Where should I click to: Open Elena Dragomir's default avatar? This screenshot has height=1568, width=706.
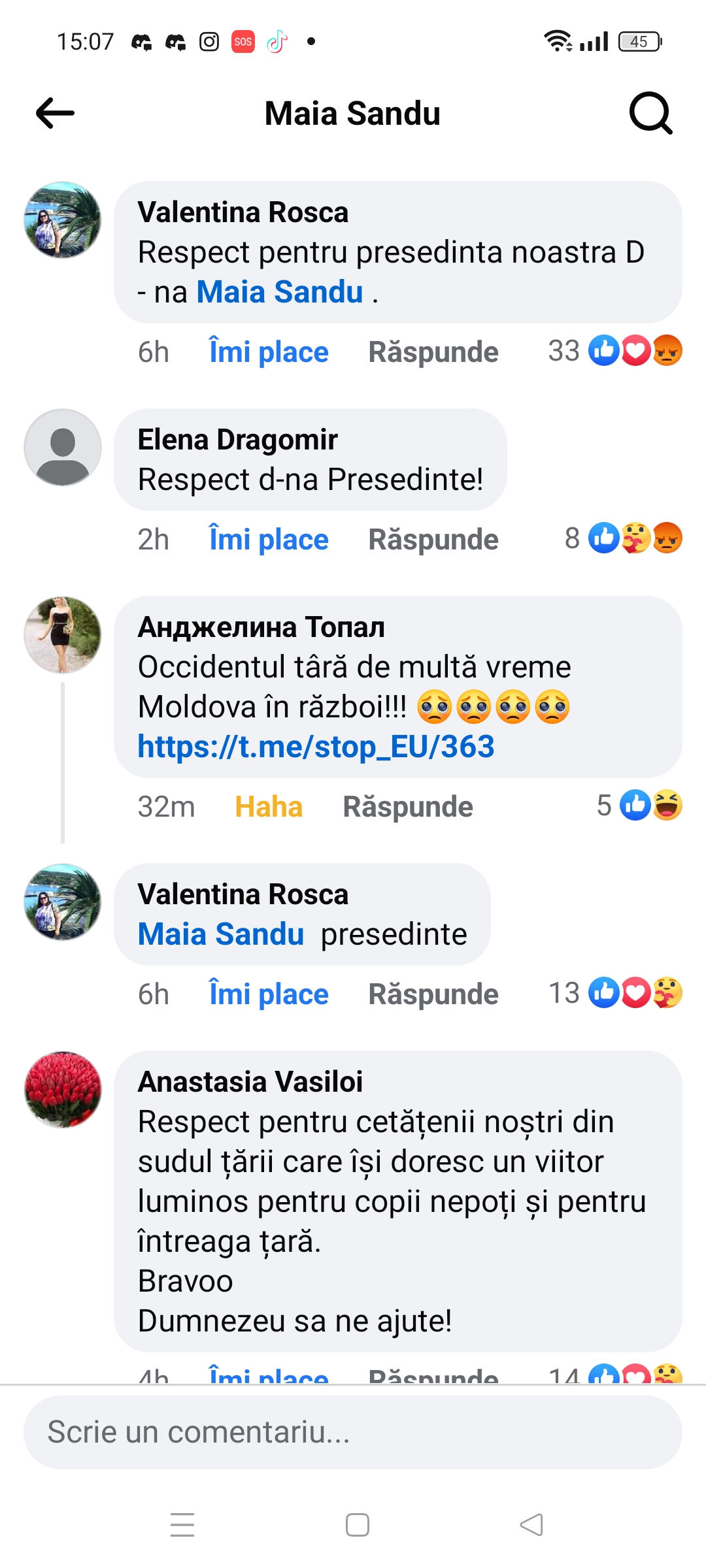point(63,448)
